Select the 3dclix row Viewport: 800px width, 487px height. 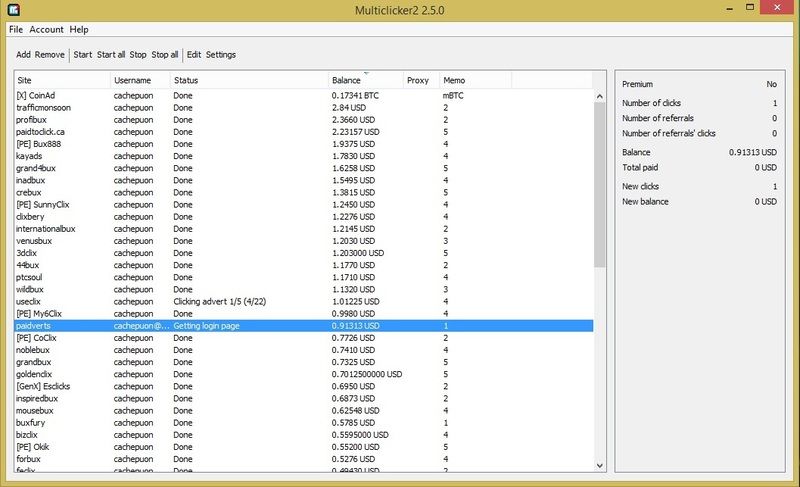(304, 253)
